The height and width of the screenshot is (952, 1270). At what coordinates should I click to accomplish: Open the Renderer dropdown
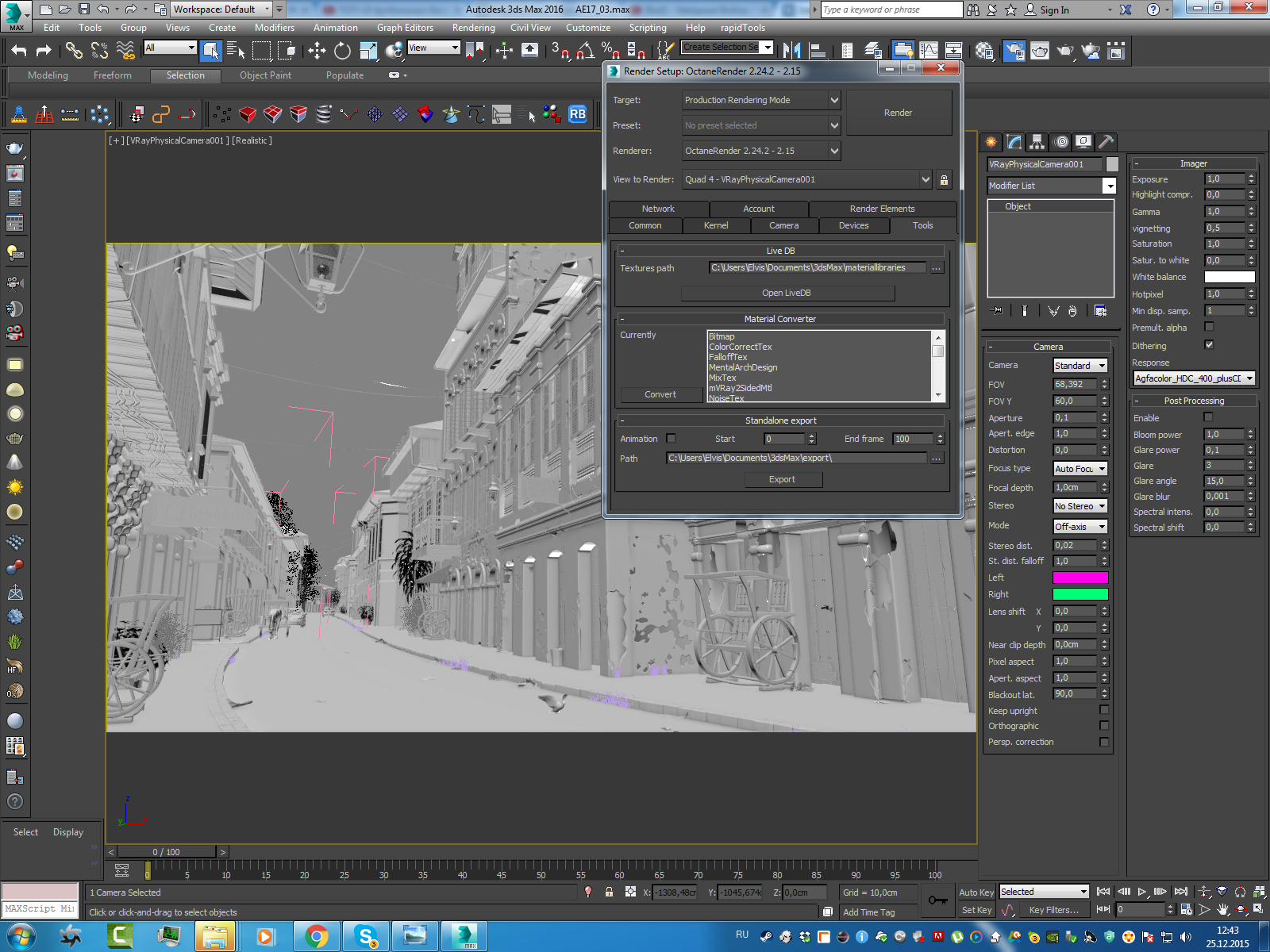(x=761, y=151)
